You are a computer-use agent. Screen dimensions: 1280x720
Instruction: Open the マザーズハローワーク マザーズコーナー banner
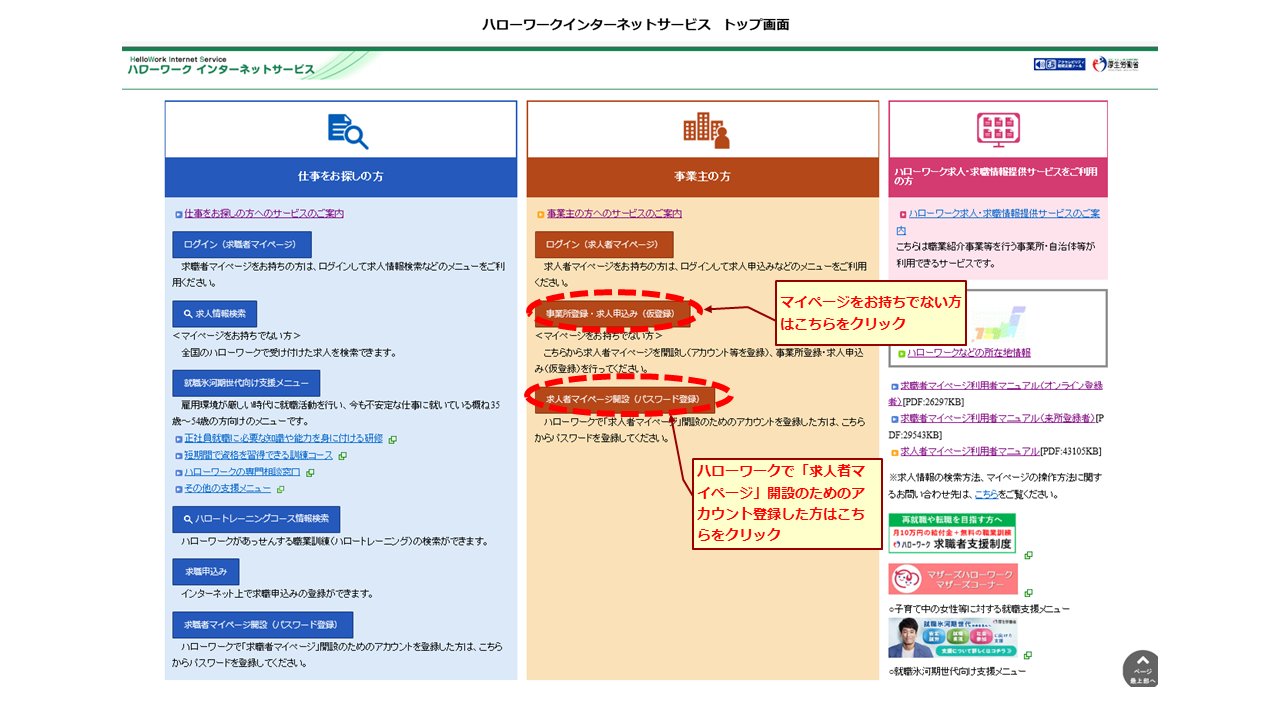(x=953, y=579)
